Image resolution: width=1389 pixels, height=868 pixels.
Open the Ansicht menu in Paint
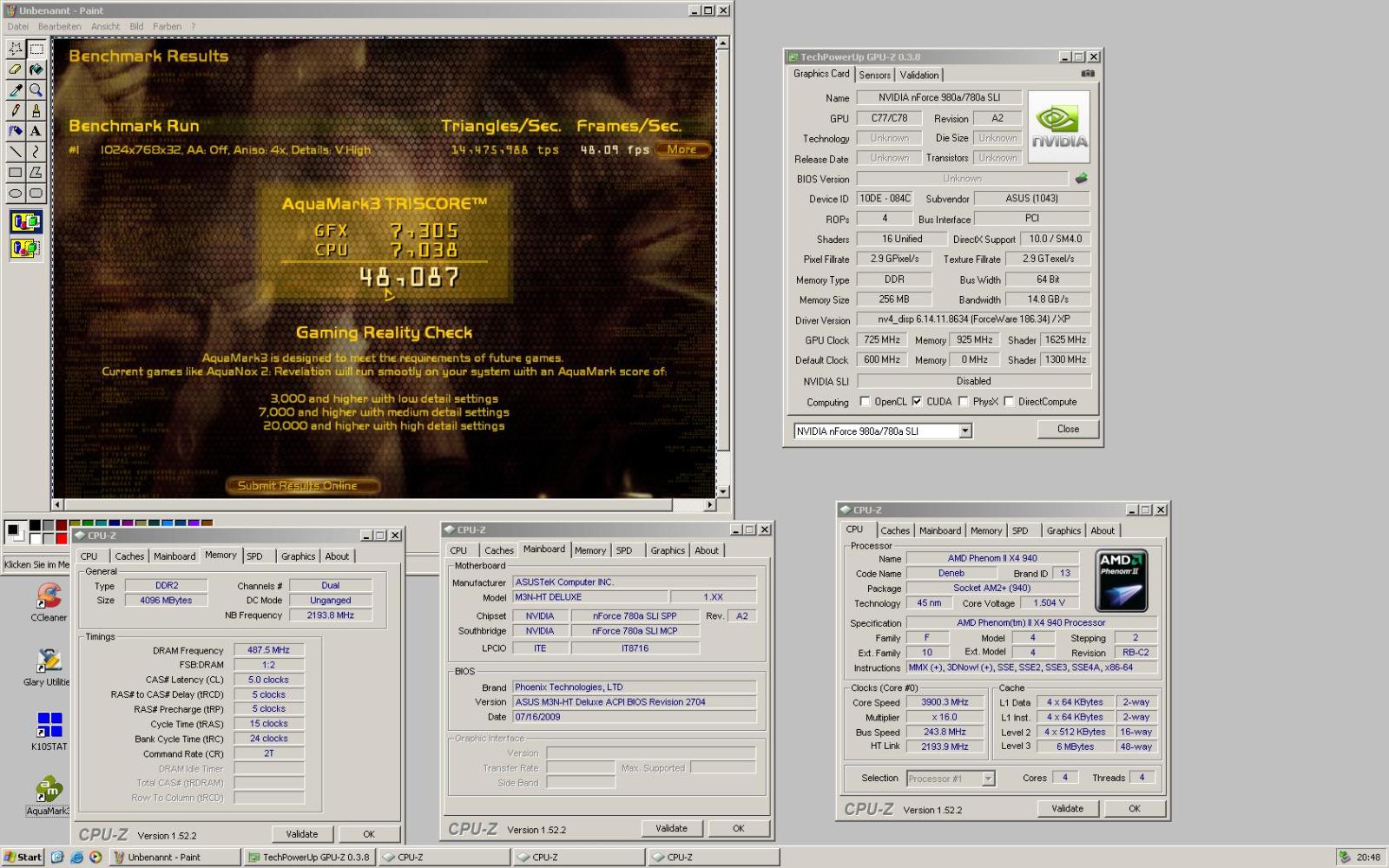click(x=106, y=27)
